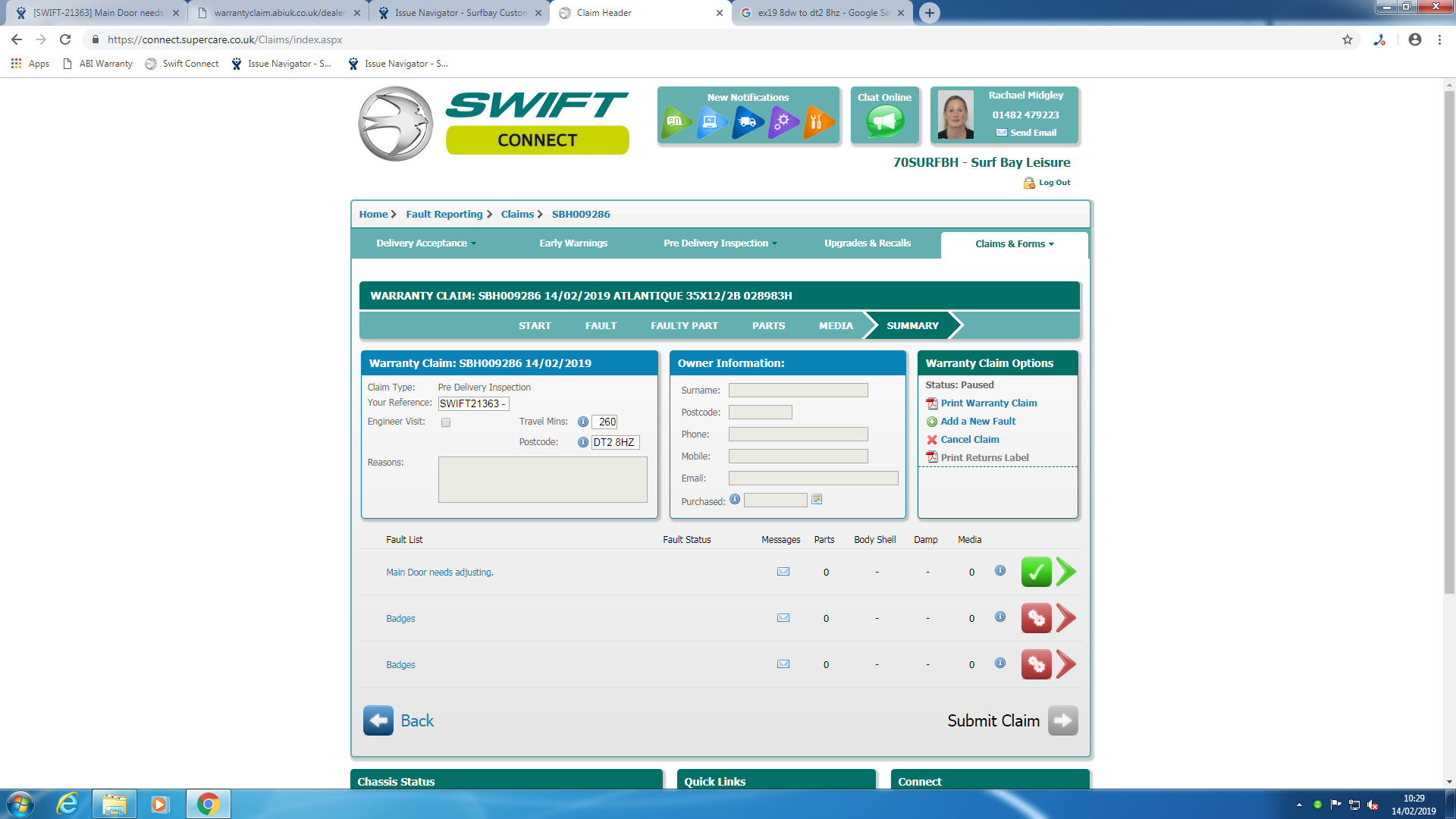This screenshot has width=1456, height=819.
Task: Open the Claims & Forms dropdown
Action: [x=1014, y=244]
